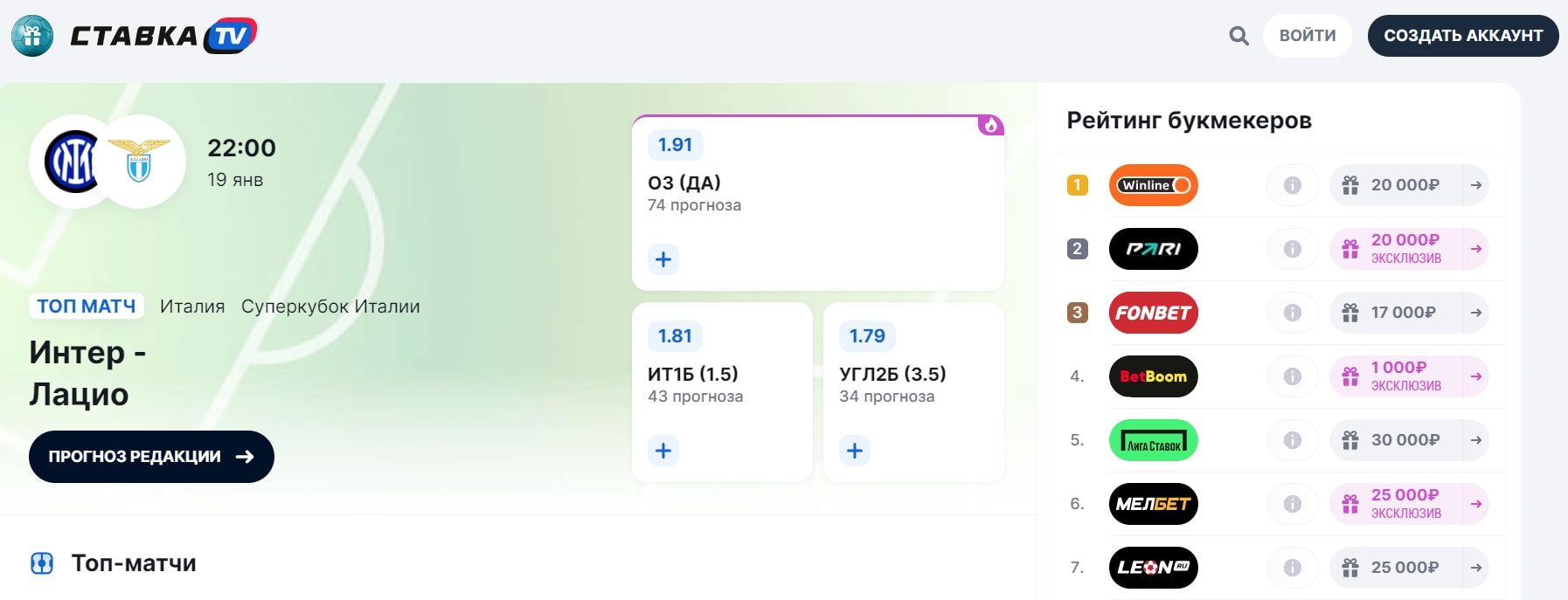1568x600 pixels.
Task: Open ПРОГНОЗ РЕДАКЦИИ for Интер - Лацио
Action: pyautogui.click(x=151, y=457)
